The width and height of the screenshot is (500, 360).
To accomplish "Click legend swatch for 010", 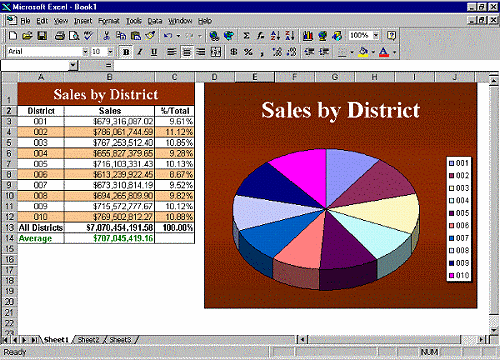I will point(452,276).
